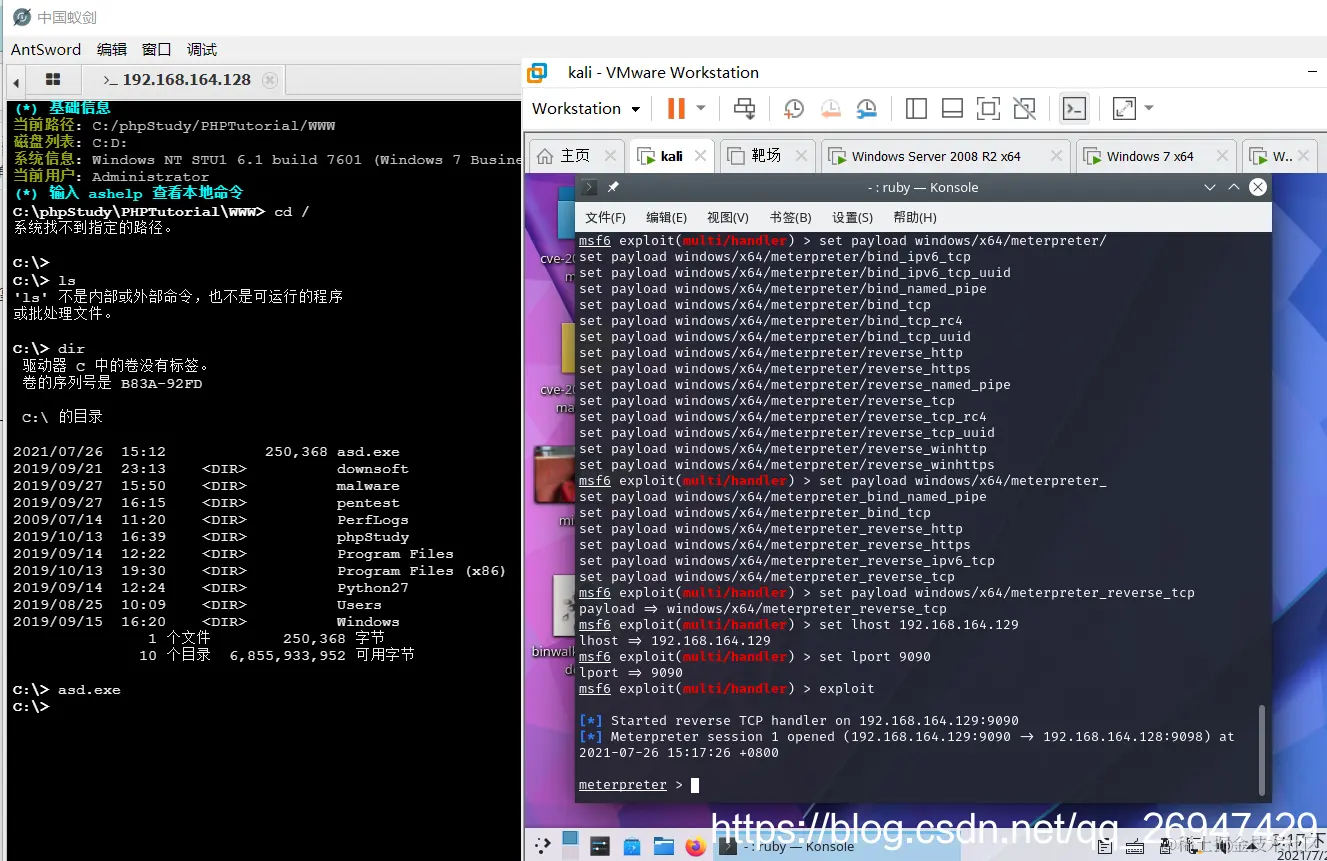Toggle the Konsole pin-on-all-desktops icon

point(613,187)
